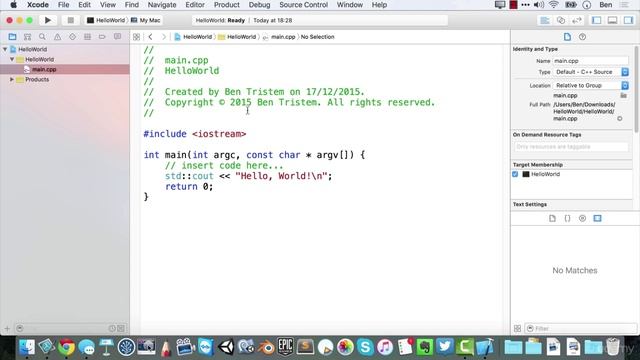Click the inspector vertical scrollbar
640x360 pixels.
click(x=636, y=89)
